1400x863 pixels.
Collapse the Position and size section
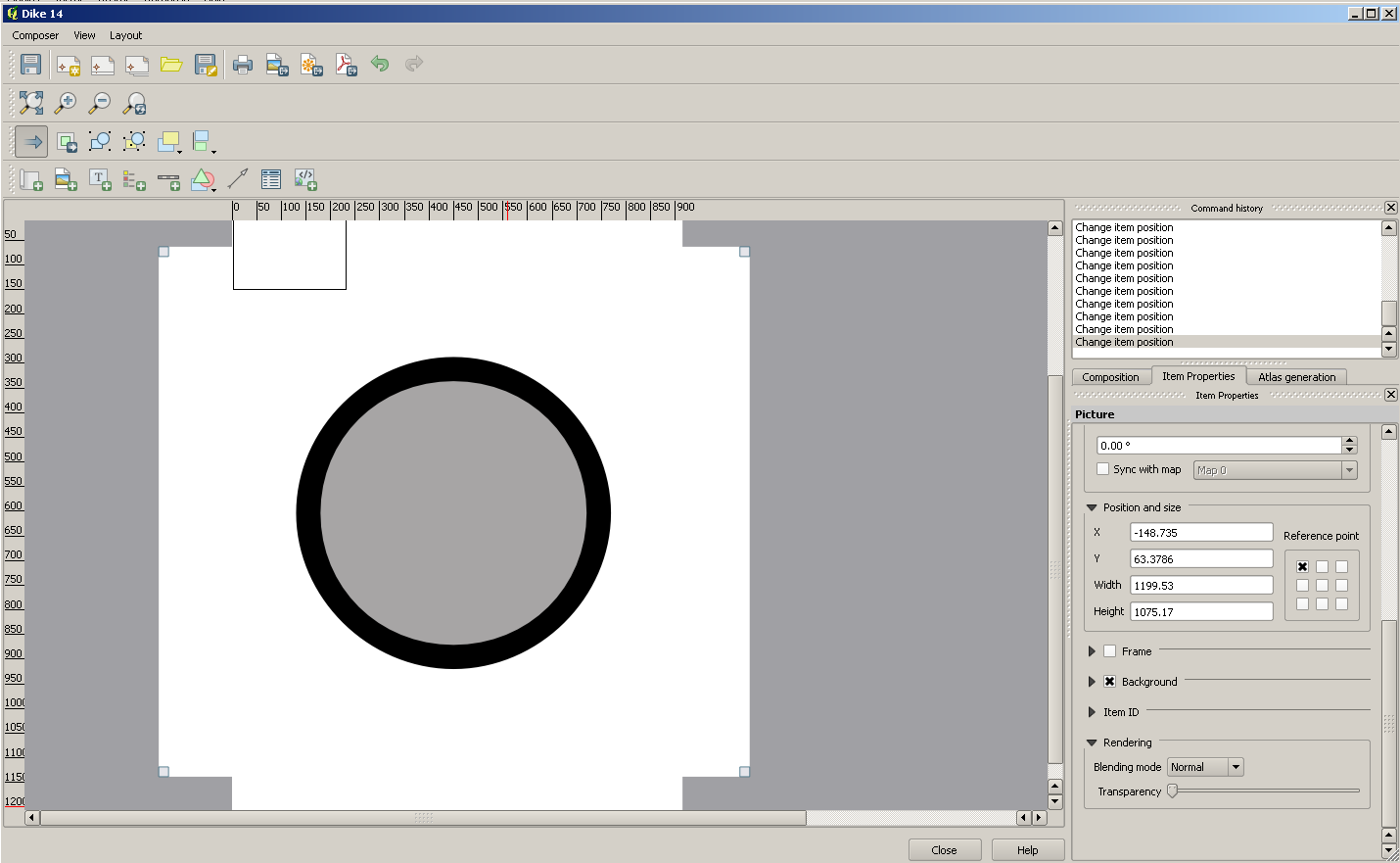click(1092, 507)
